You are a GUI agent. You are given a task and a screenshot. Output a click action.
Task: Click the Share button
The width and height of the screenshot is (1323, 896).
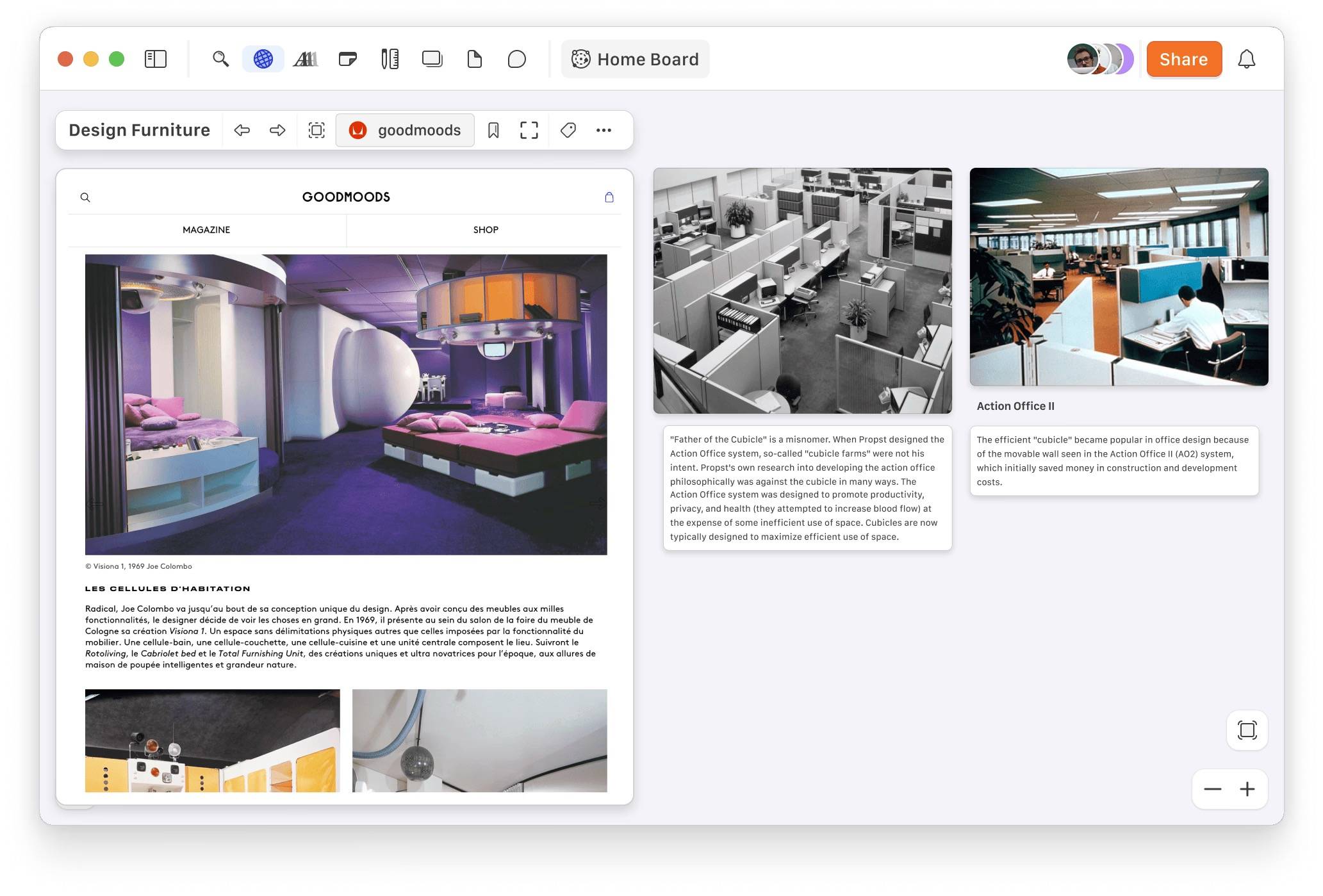pos(1183,59)
